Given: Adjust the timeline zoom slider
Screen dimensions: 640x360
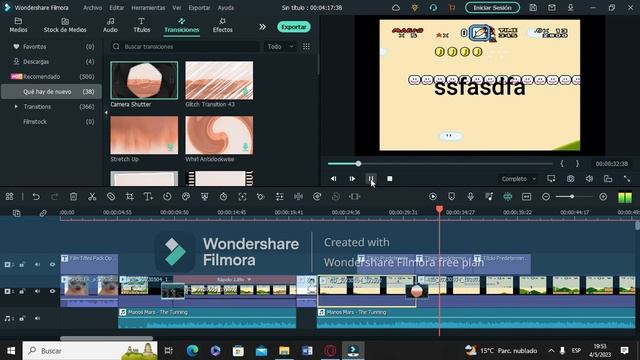Looking at the screenshot, I should click(x=573, y=197).
